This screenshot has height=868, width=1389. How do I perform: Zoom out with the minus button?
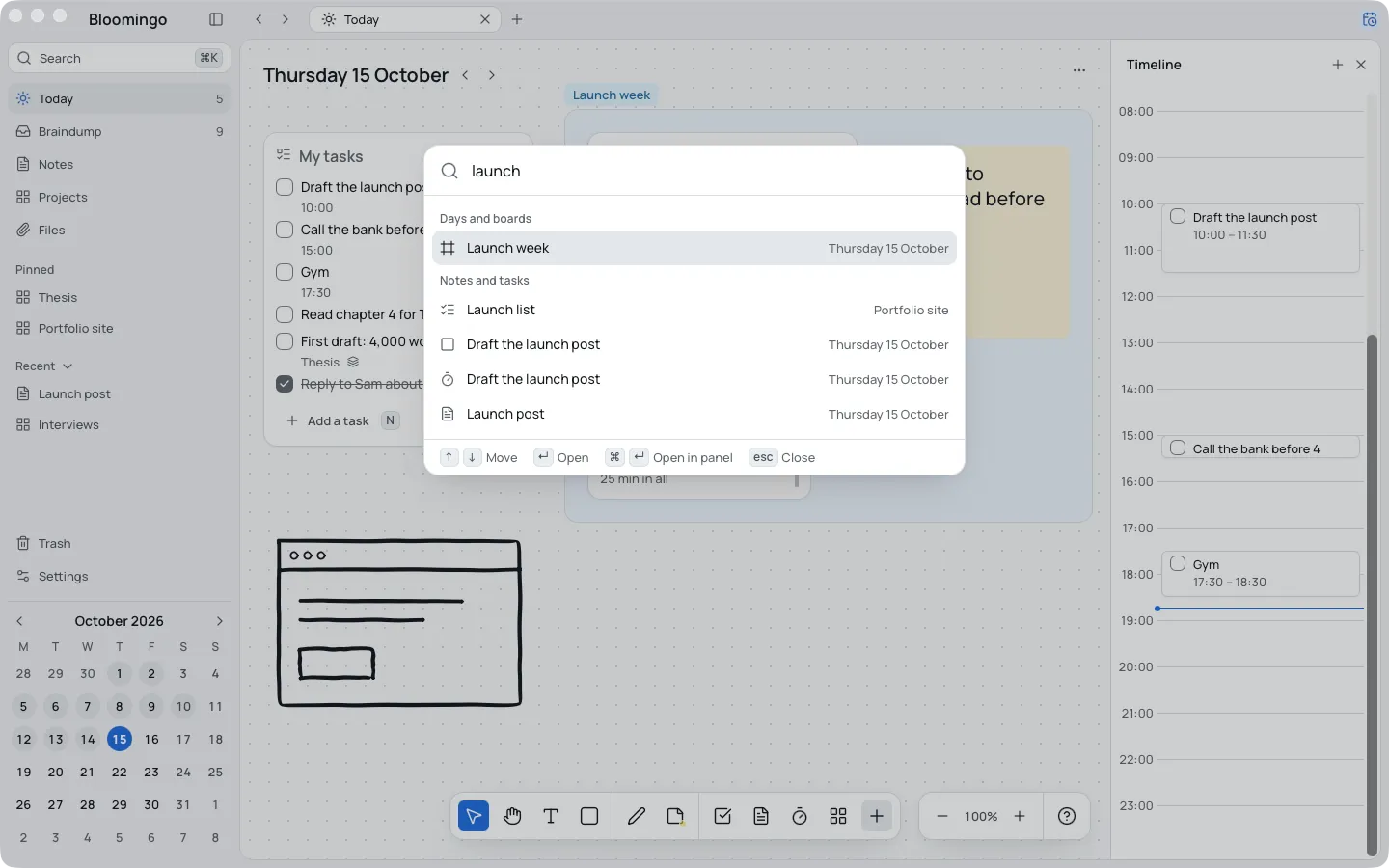[942, 816]
